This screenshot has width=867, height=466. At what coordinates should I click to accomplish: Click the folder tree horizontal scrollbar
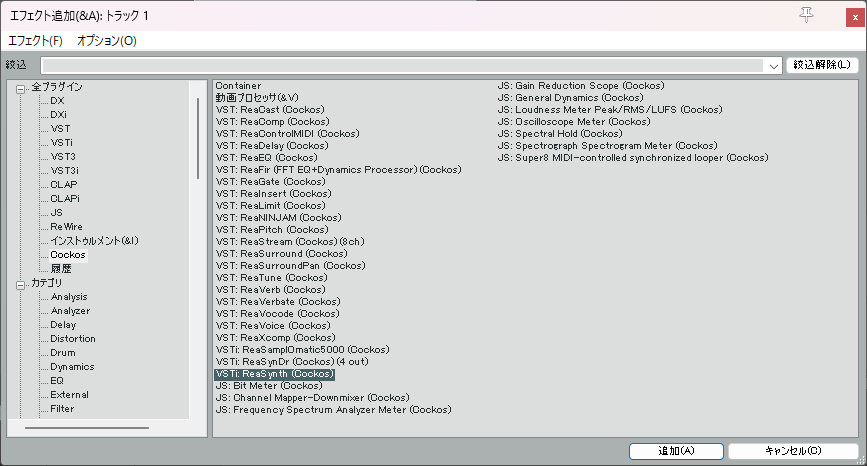click(87, 428)
